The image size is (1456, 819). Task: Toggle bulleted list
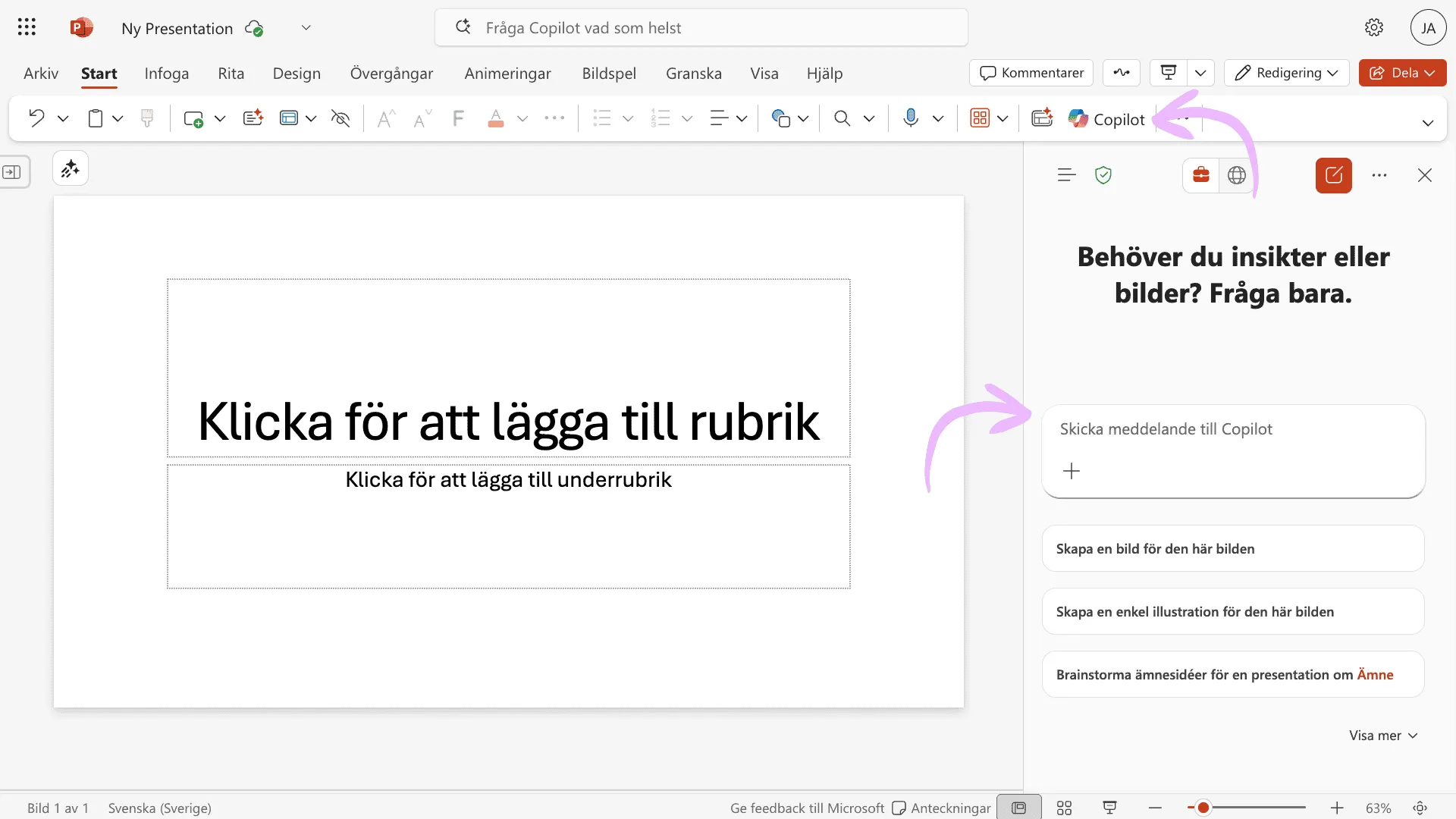[602, 118]
